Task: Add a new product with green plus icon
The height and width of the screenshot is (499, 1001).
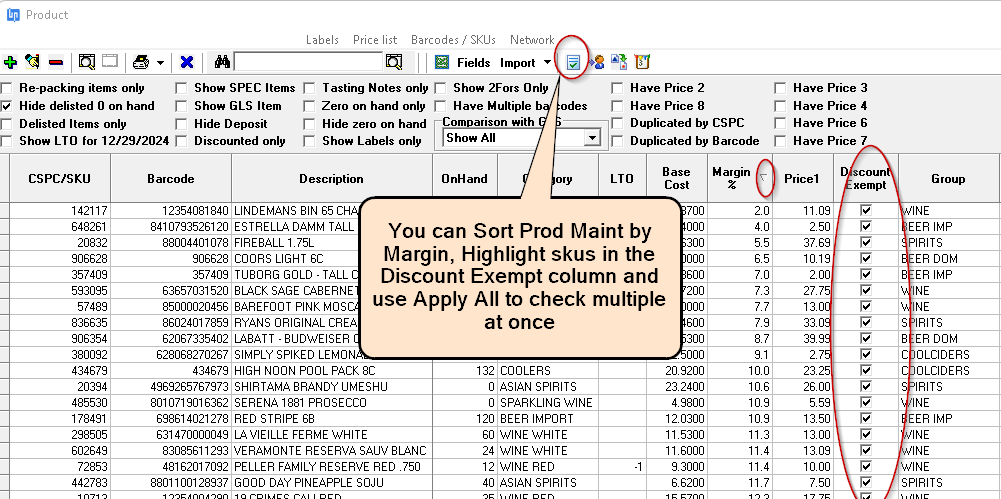Action: 10,63
